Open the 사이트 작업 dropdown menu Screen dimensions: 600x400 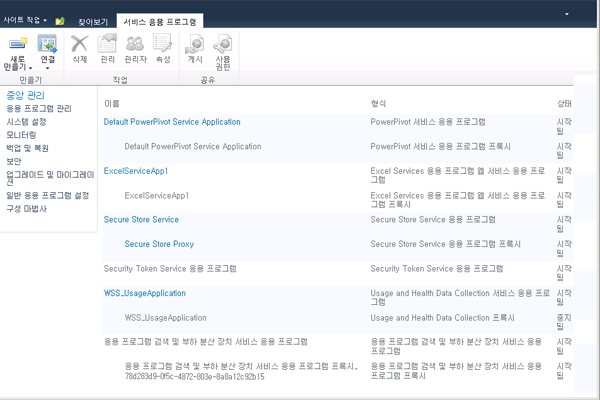click(25, 20)
